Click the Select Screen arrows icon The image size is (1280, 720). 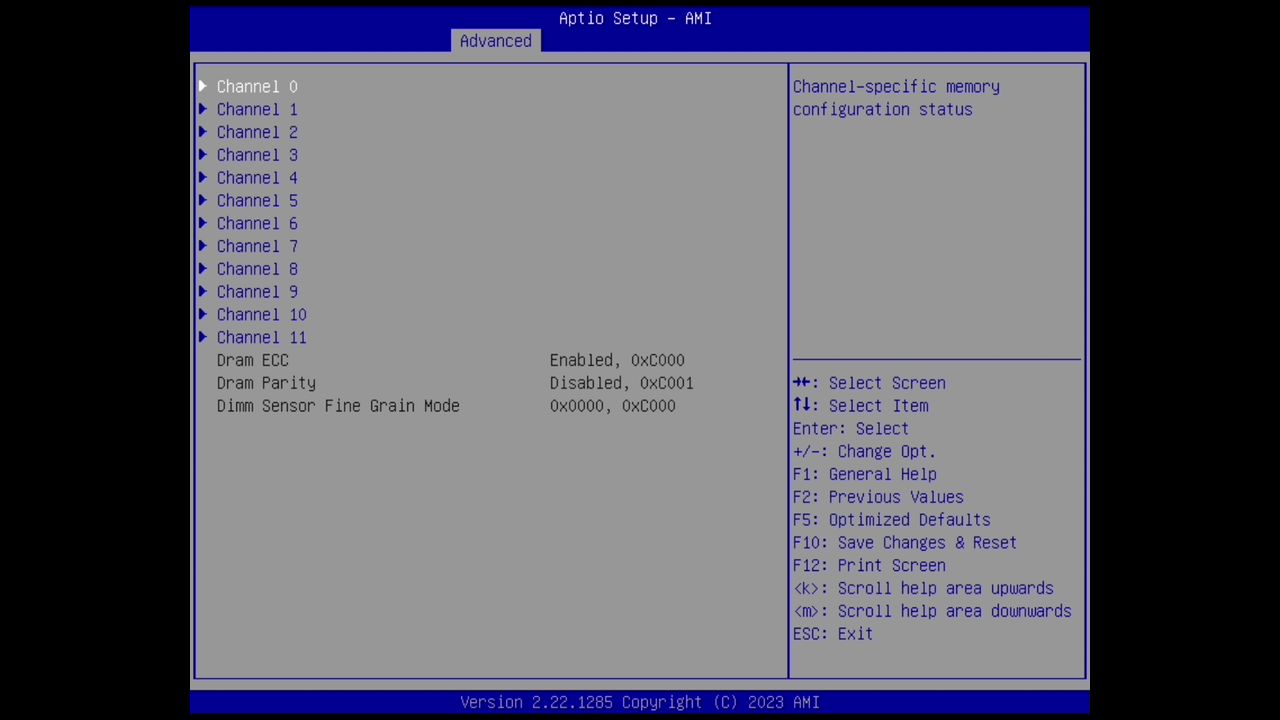[802, 383]
